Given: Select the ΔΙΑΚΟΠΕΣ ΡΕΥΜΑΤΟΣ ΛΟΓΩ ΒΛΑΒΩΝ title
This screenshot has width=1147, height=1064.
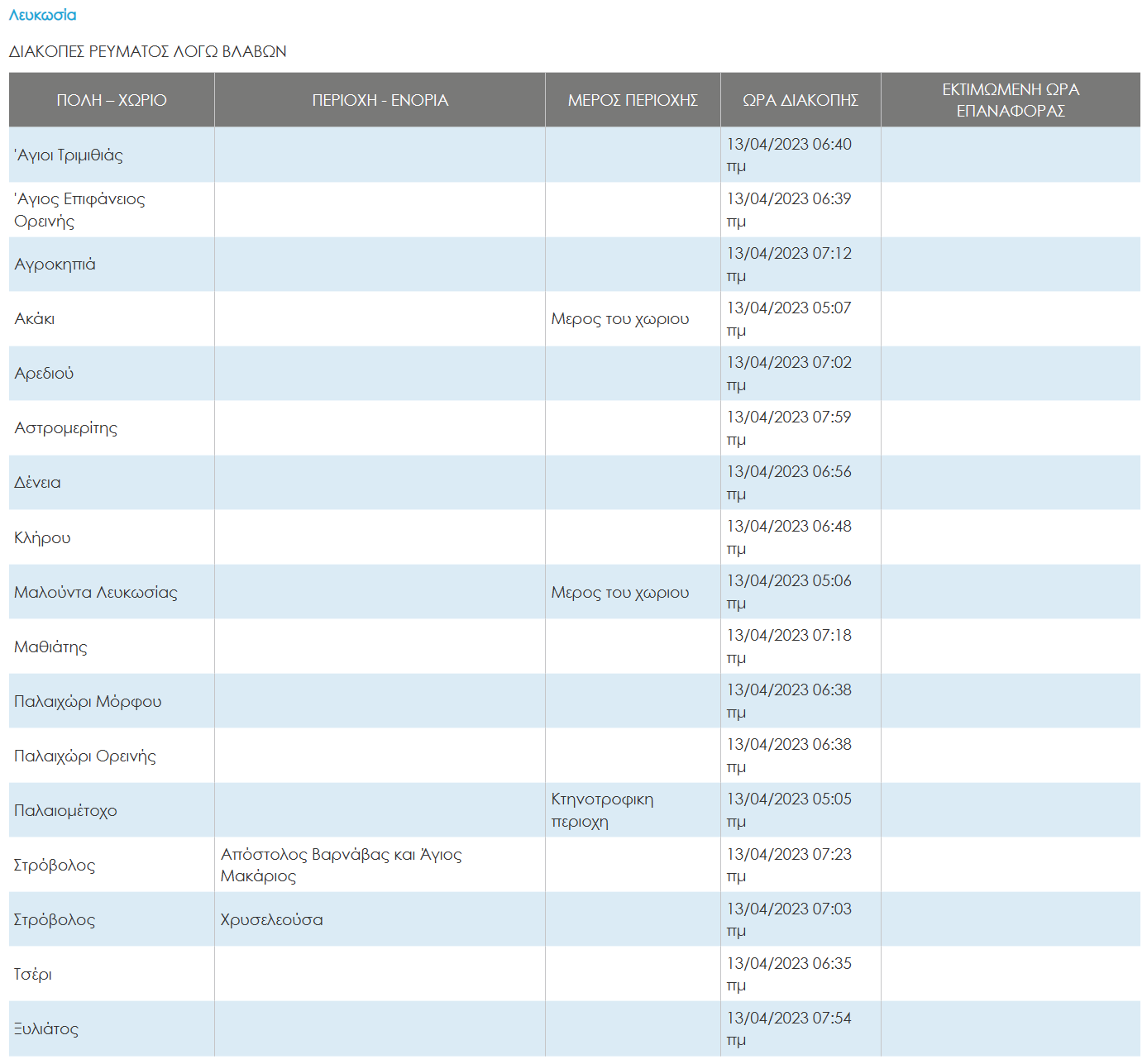Looking at the screenshot, I should [x=148, y=51].
